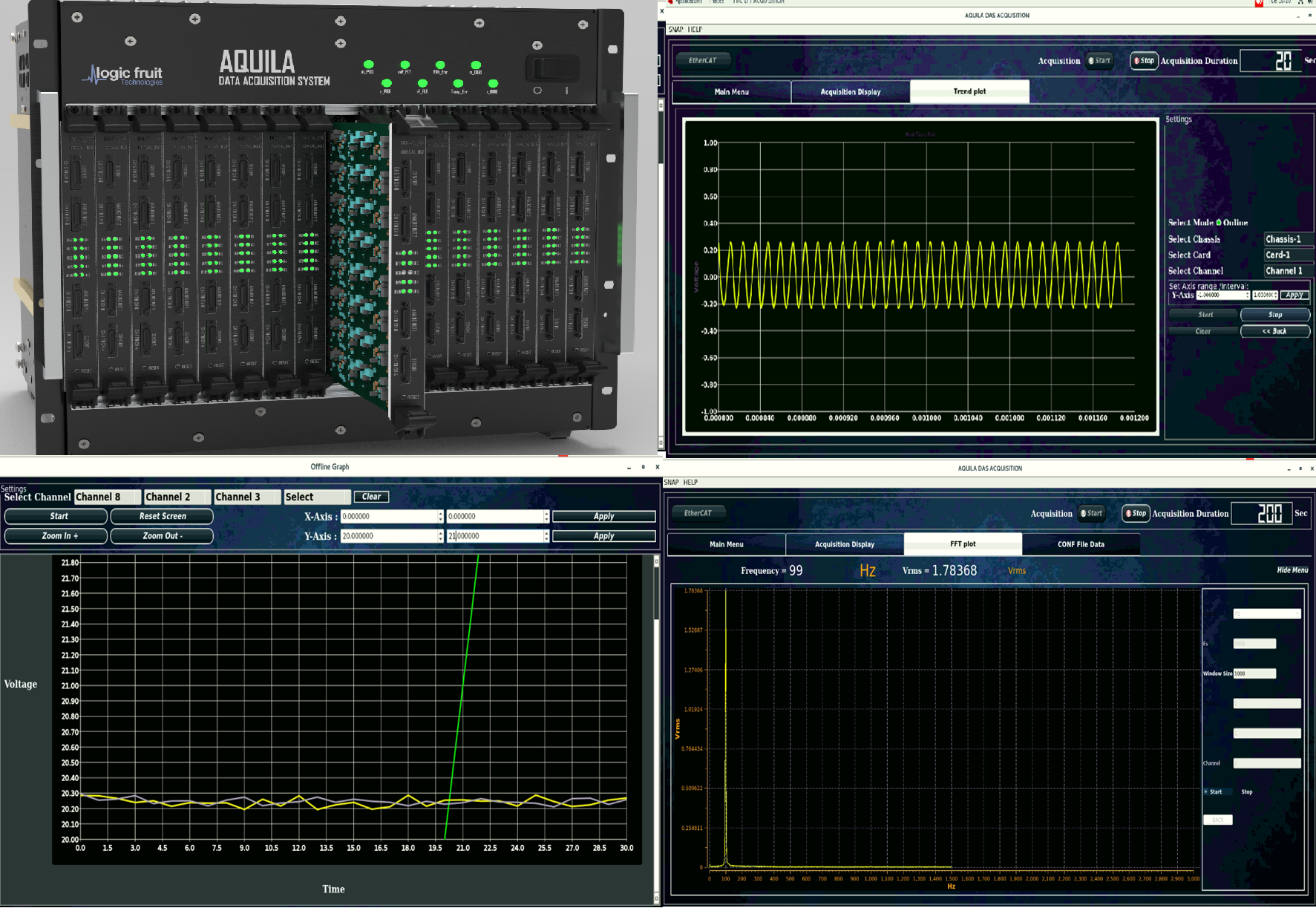Click the Fs input field

point(1254,644)
